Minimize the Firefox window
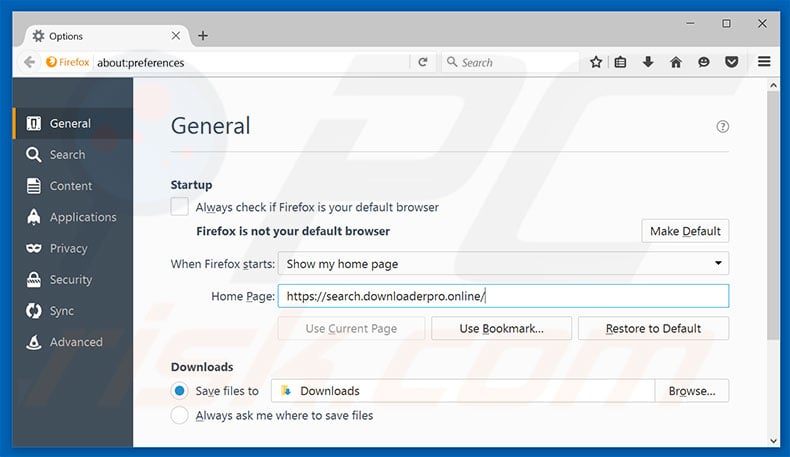 [690, 23]
